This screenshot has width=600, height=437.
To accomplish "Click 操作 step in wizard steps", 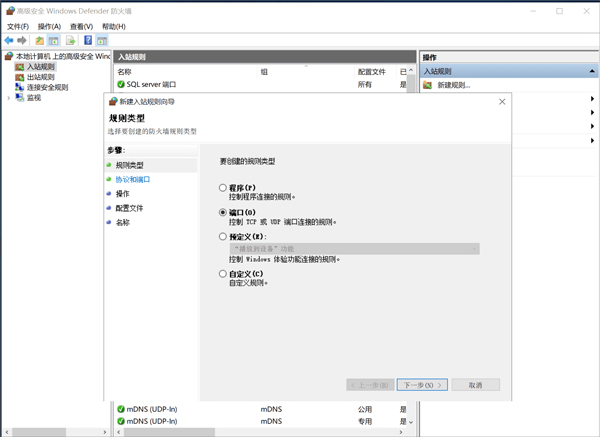I will click(x=122, y=194).
